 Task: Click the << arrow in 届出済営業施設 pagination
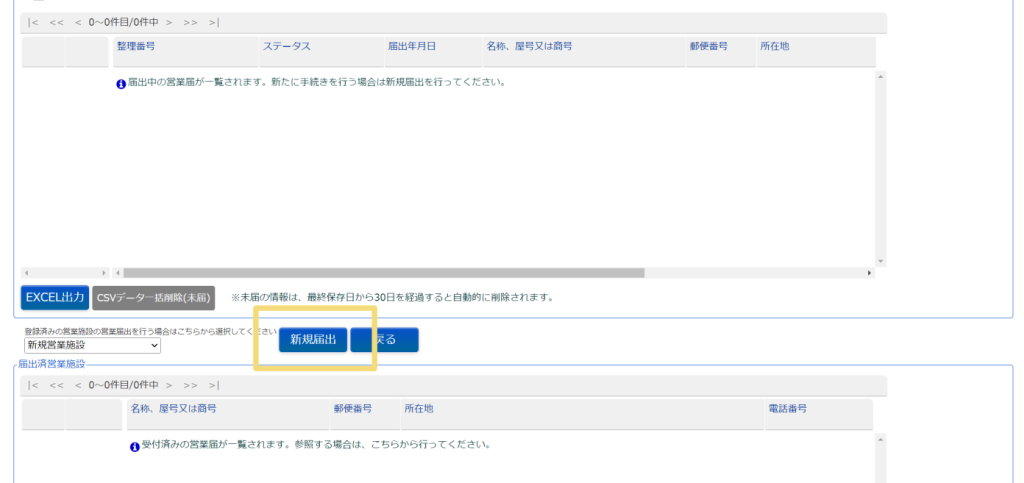56,385
